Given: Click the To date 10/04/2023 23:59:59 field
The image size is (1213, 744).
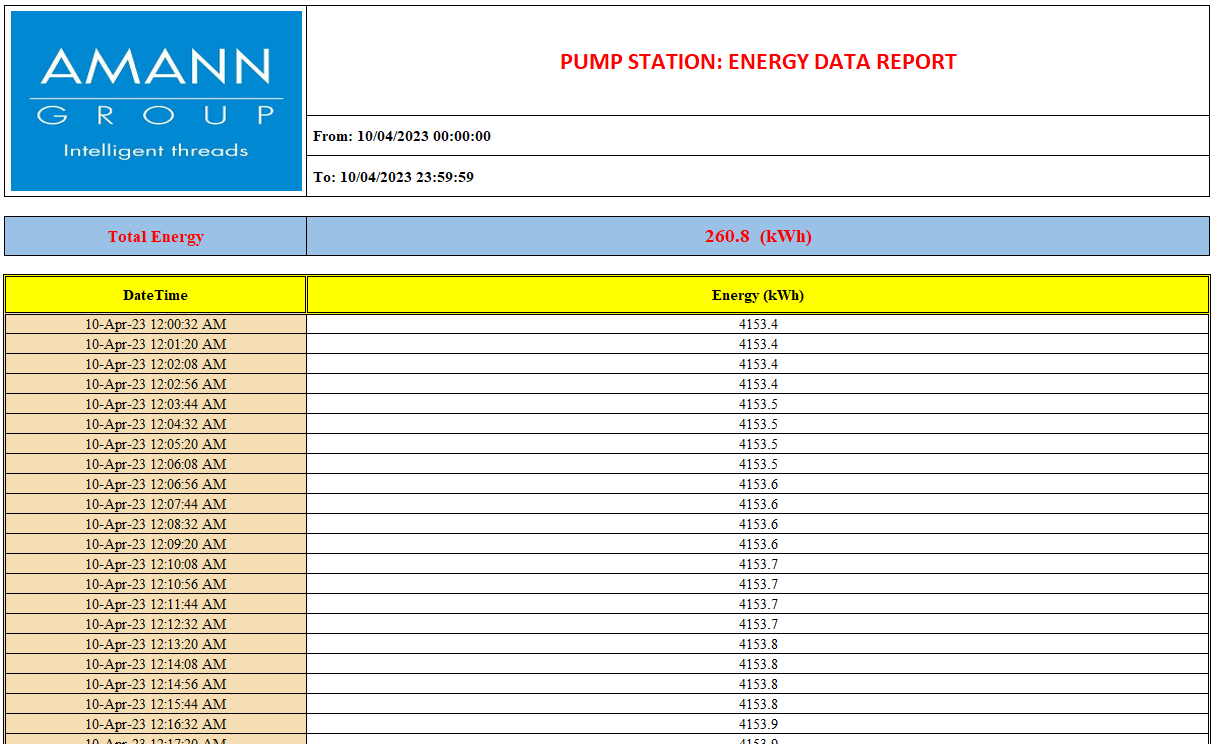Looking at the screenshot, I should point(393,177).
